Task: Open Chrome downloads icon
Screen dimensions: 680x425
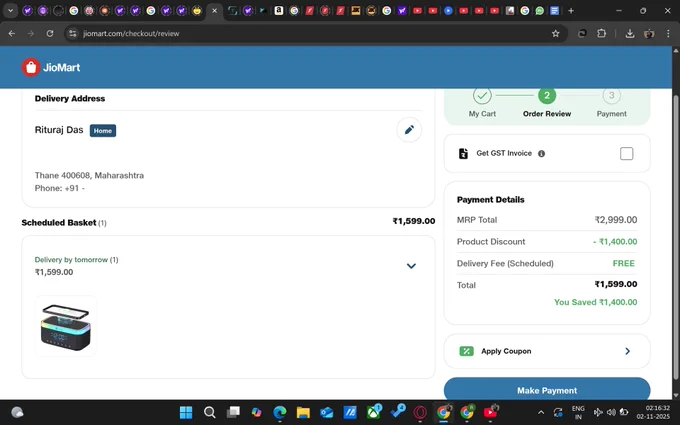Action: [630, 33]
